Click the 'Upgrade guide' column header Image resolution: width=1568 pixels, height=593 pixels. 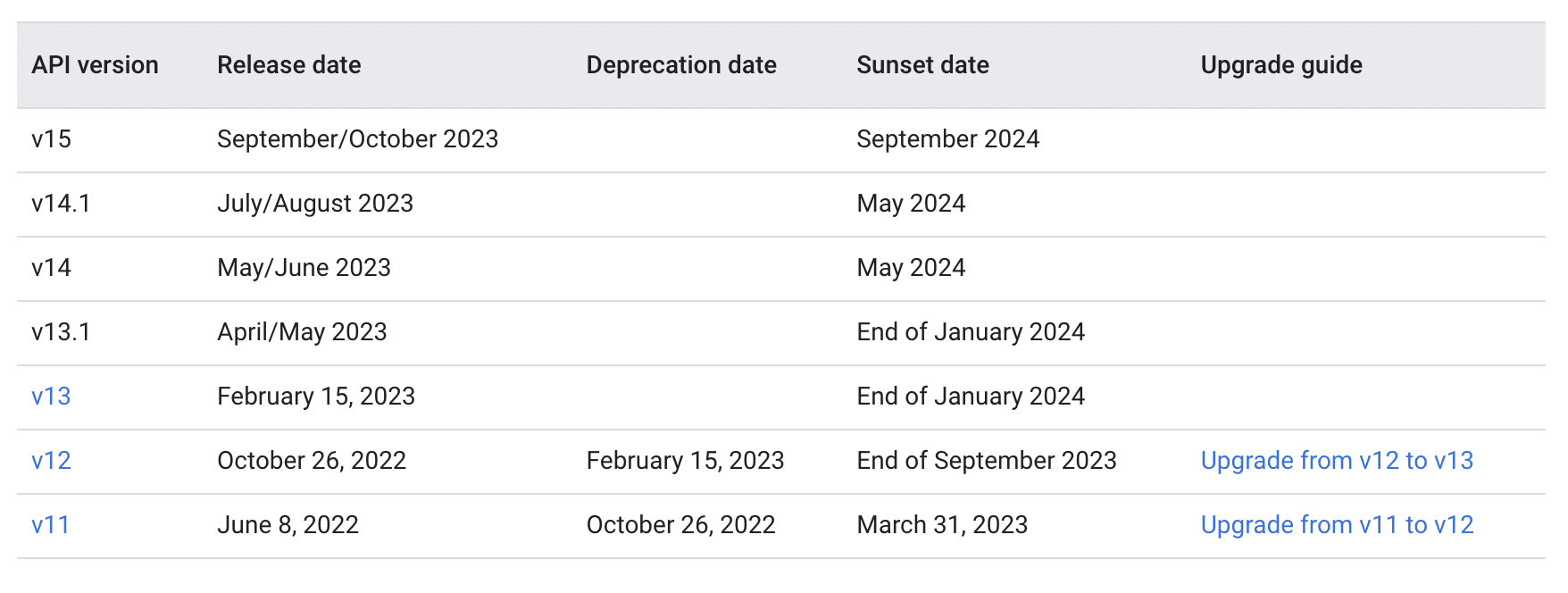1280,65
